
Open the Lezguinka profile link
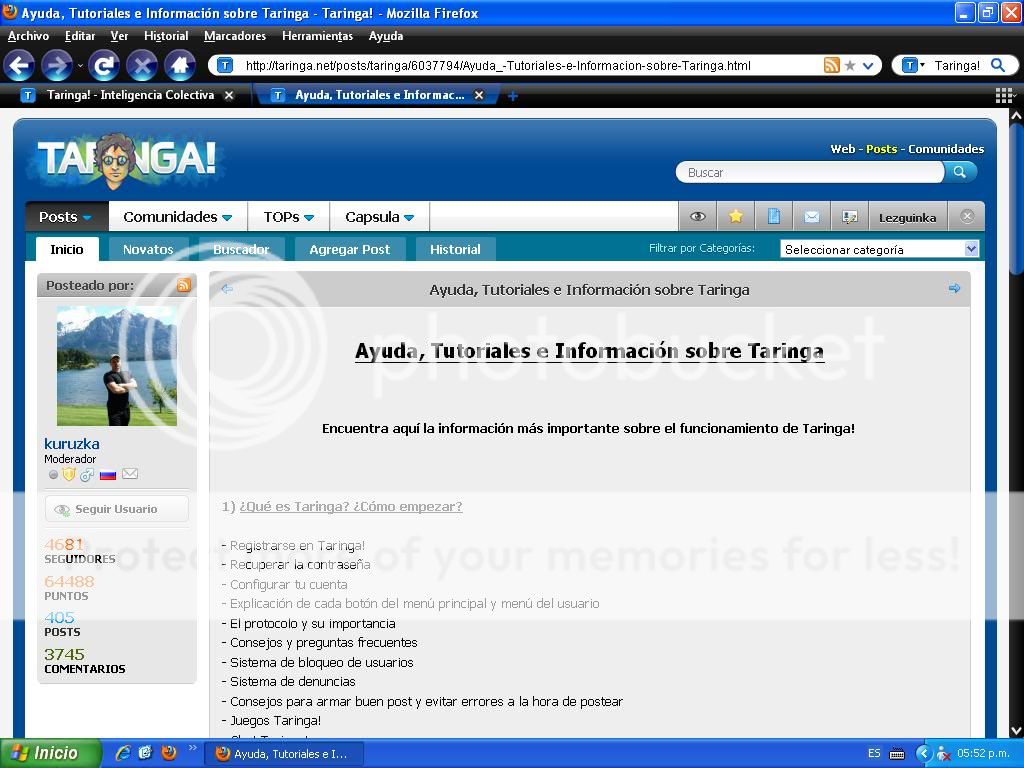907,217
